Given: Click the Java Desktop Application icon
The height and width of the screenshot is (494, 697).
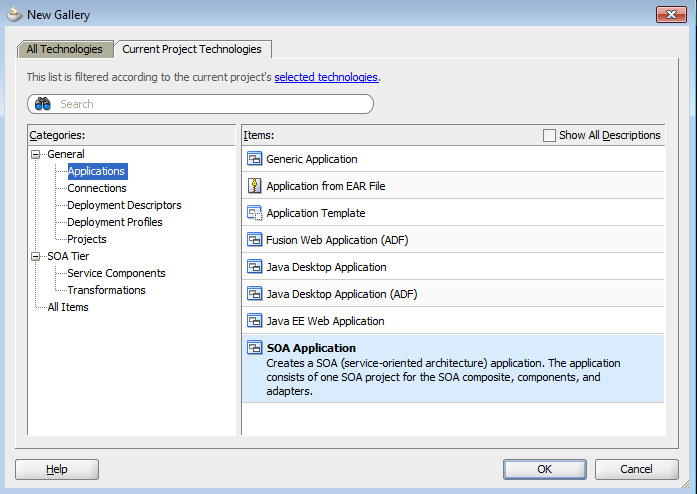Looking at the screenshot, I should [254, 267].
